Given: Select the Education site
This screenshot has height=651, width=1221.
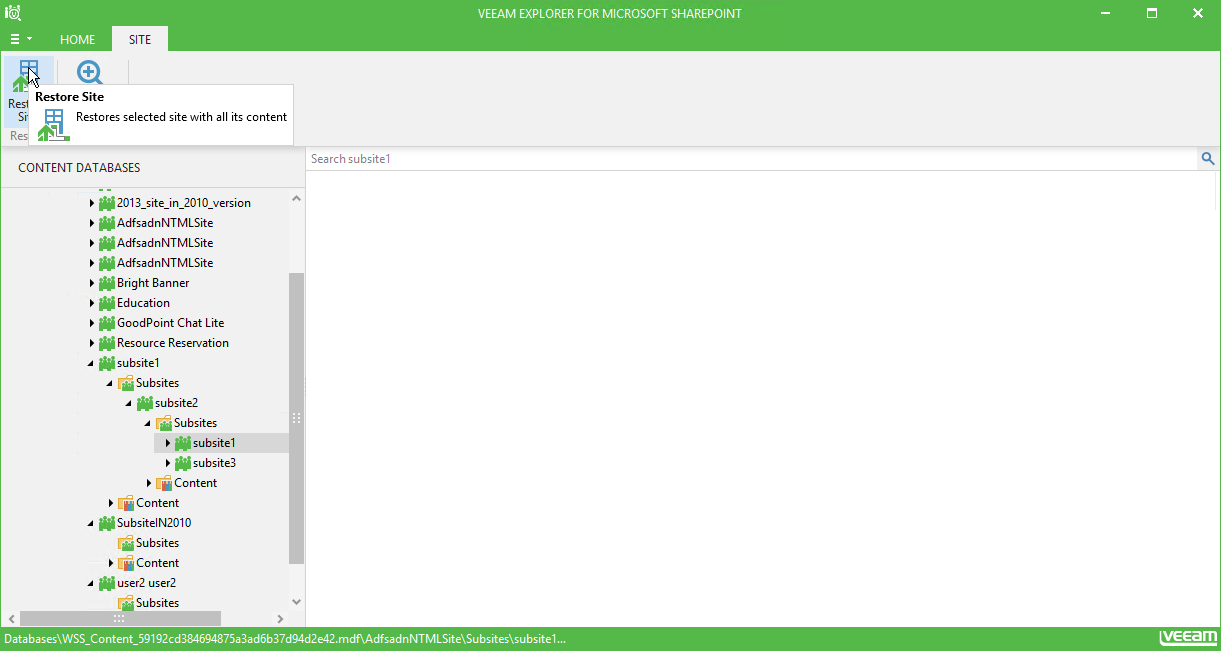Looking at the screenshot, I should coord(143,303).
